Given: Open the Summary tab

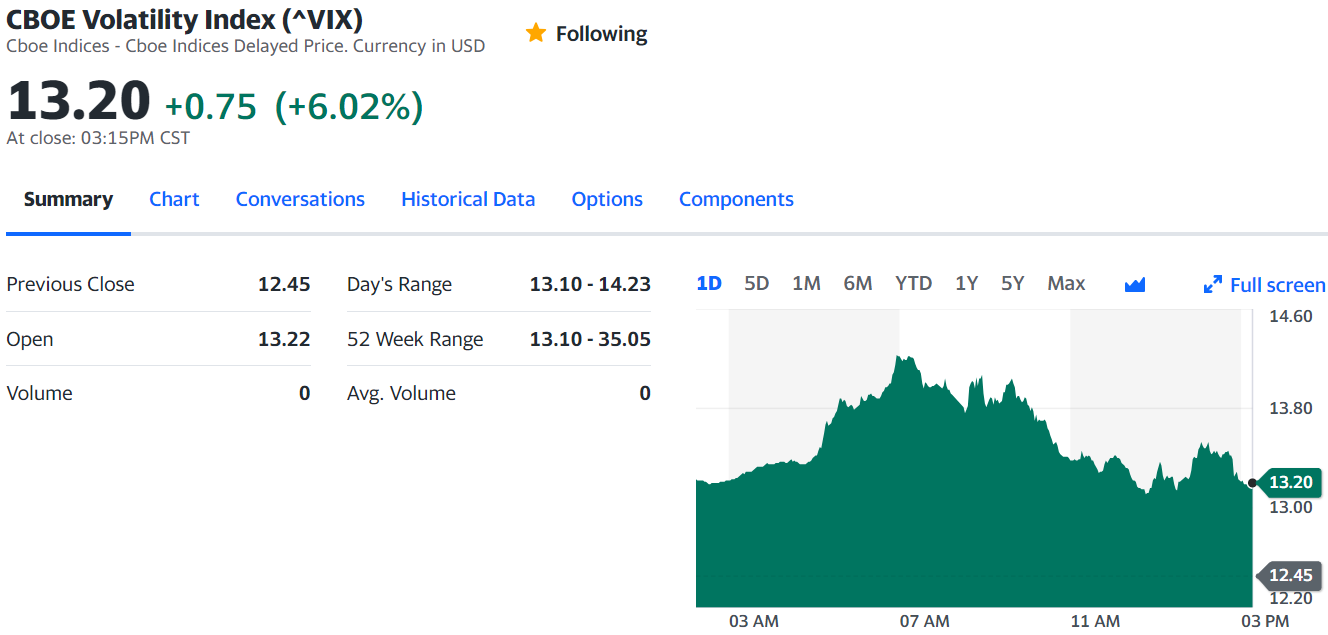Looking at the screenshot, I should [68, 199].
